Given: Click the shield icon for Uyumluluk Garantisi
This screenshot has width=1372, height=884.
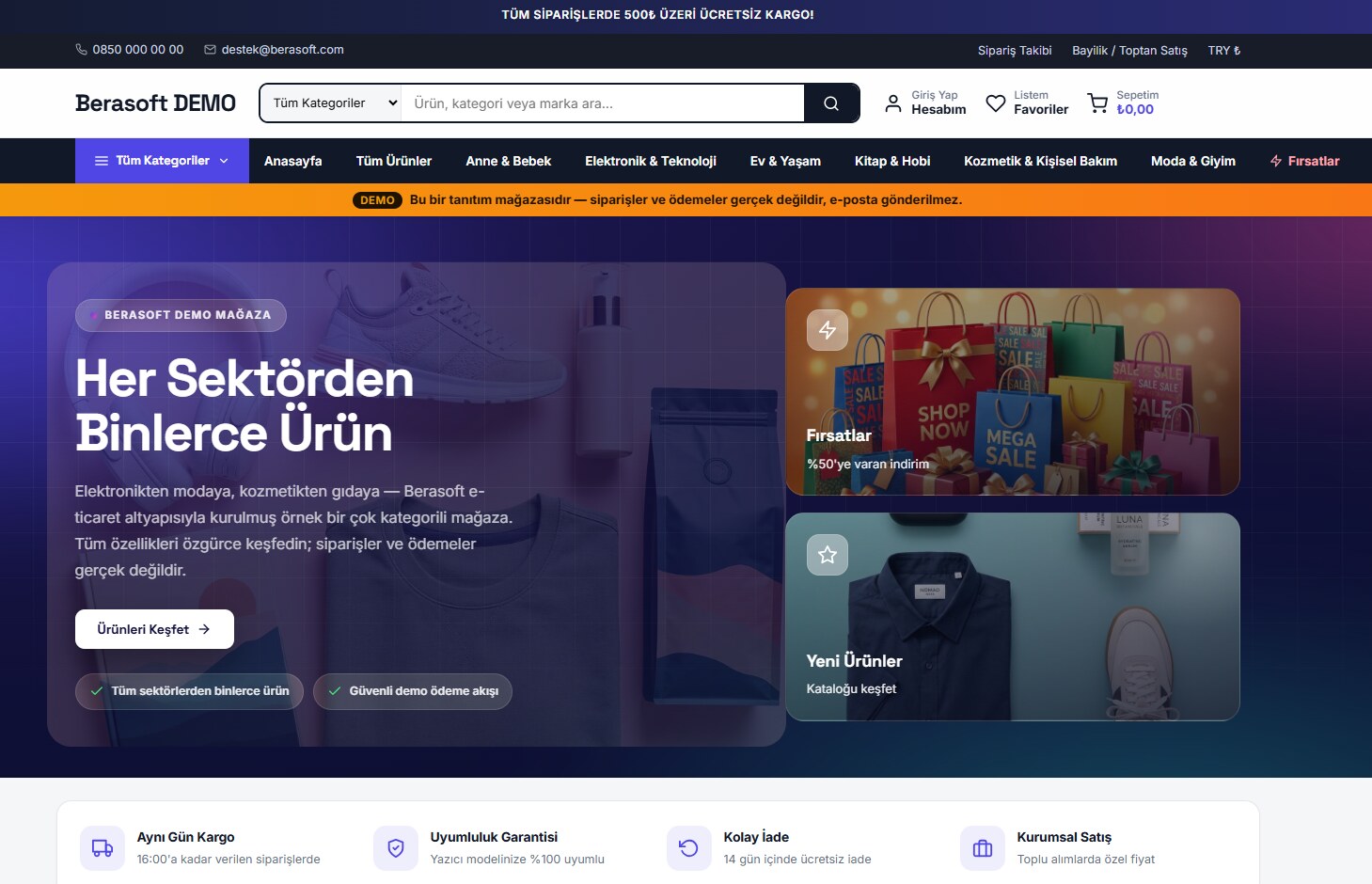Looking at the screenshot, I should coord(396,848).
